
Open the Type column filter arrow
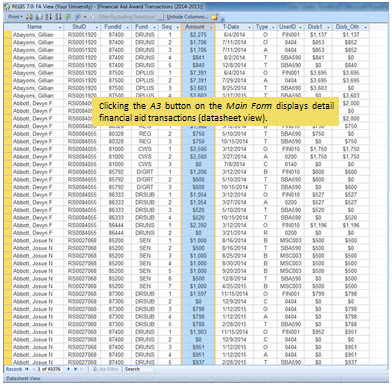273,27
